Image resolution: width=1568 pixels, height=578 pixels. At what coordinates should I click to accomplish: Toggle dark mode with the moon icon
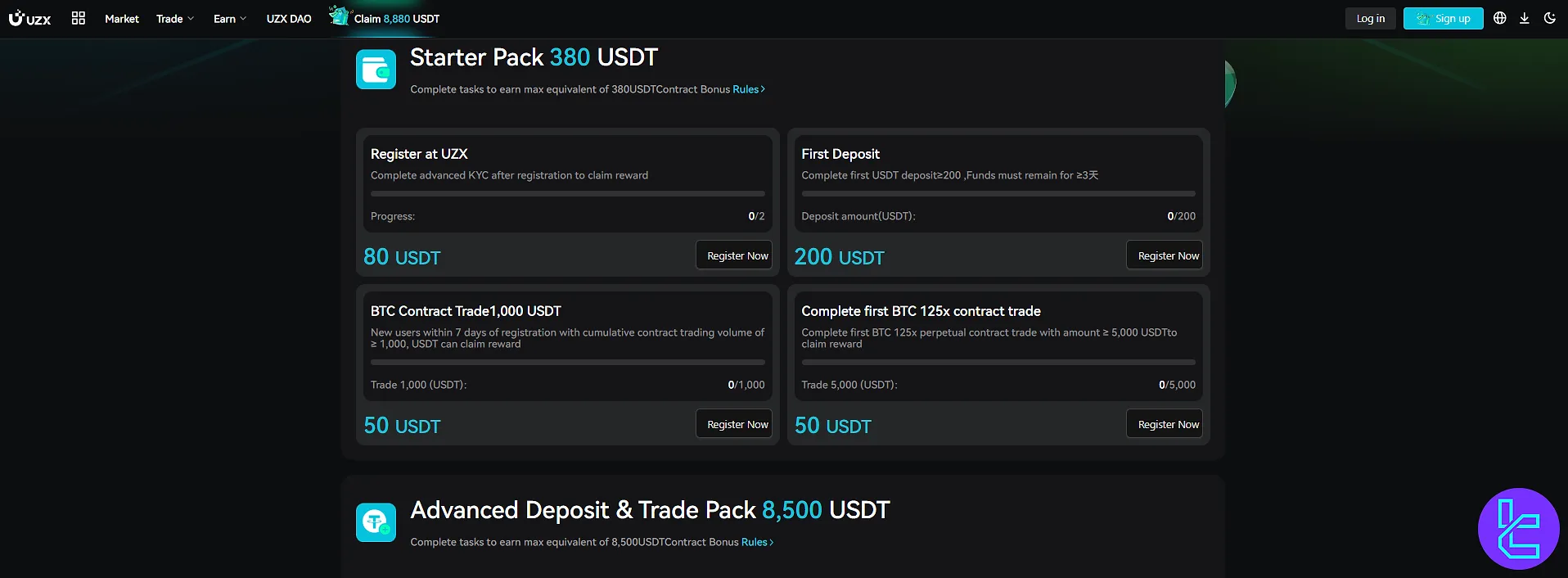(1549, 18)
